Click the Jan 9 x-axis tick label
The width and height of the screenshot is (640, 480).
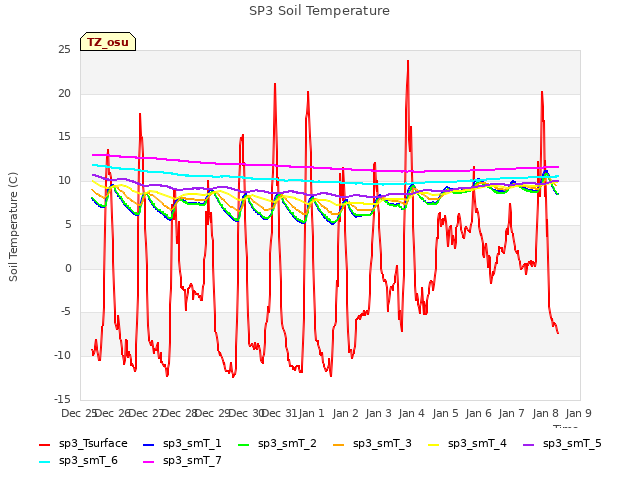pyautogui.click(x=578, y=413)
